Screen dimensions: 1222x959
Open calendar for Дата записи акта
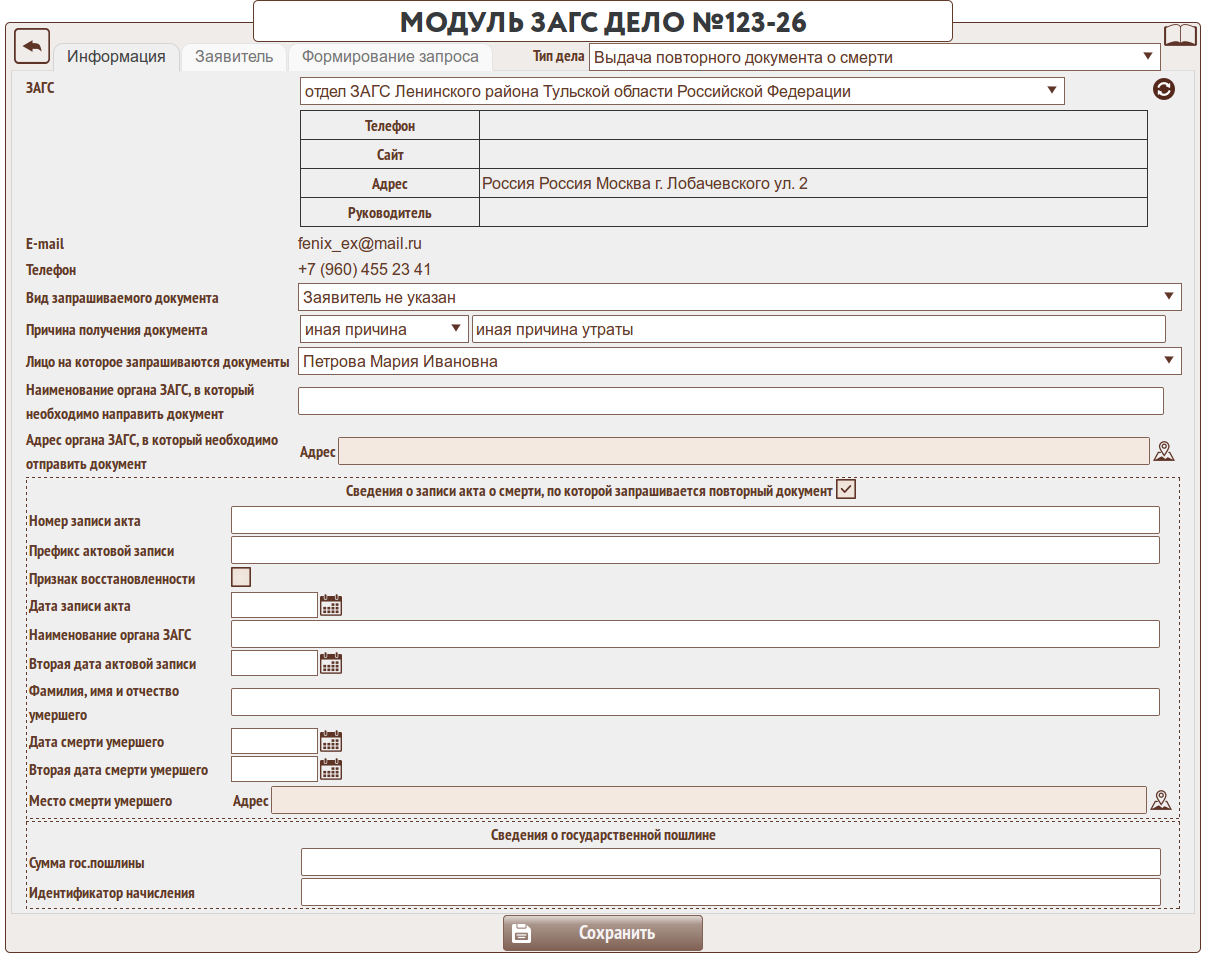pos(331,605)
